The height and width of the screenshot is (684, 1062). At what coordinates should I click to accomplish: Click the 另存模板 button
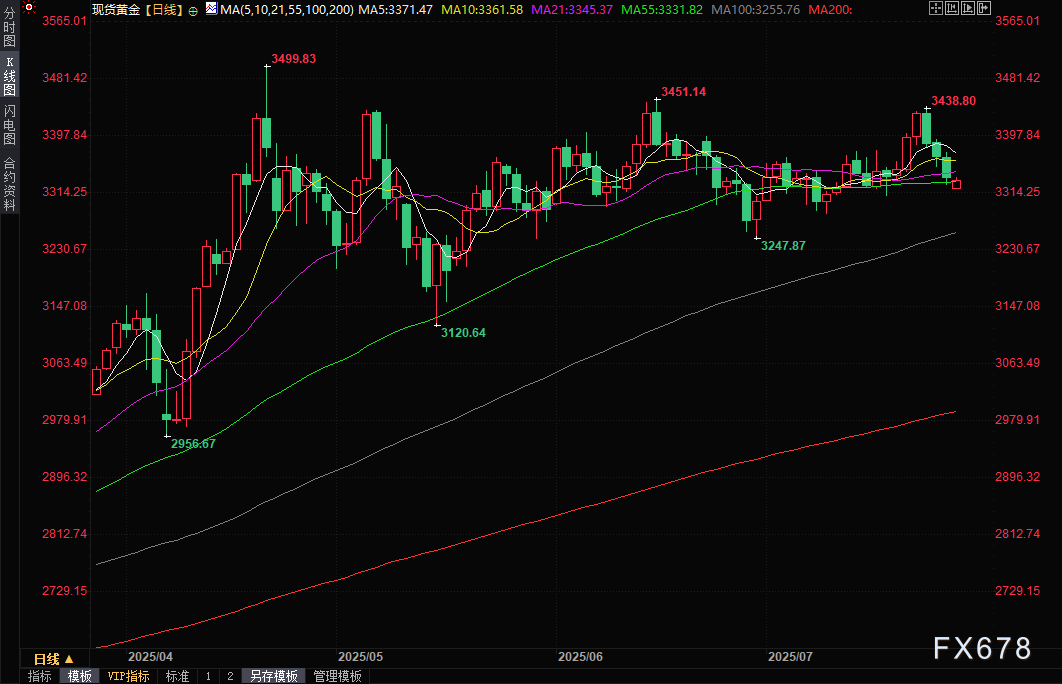273,676
